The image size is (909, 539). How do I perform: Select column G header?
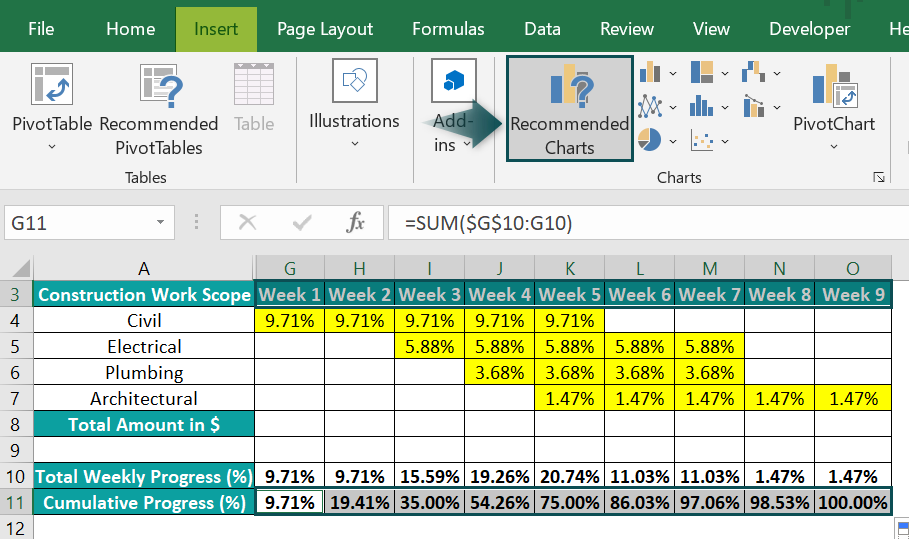click(x=289, y=268)
